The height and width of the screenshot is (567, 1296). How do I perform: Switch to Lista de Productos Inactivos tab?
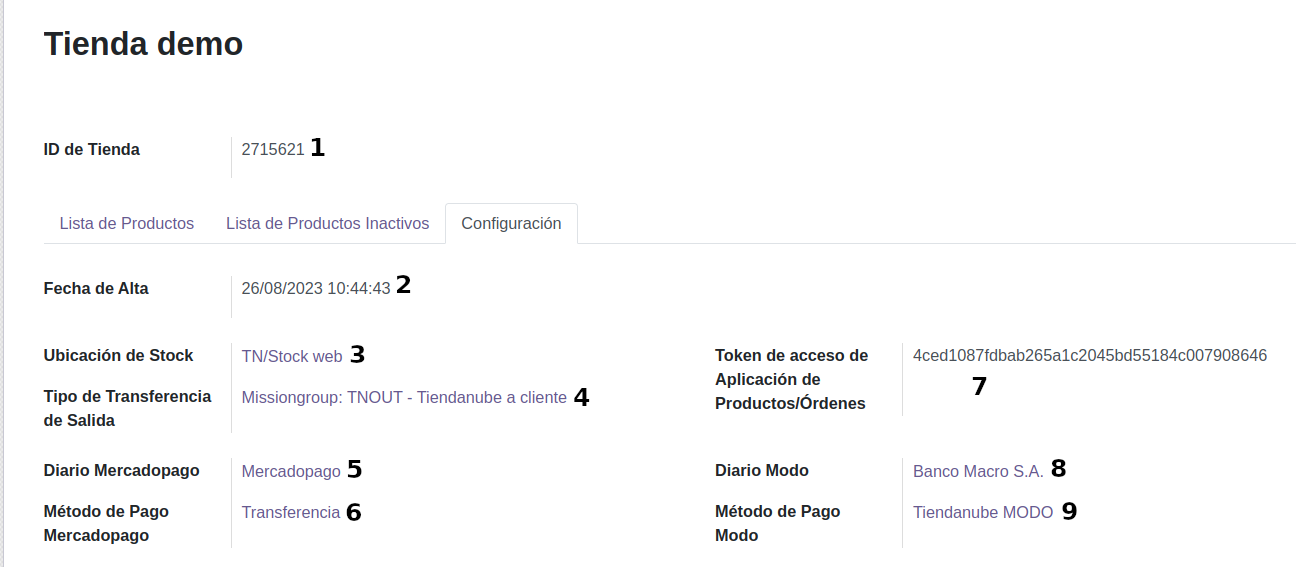click(327, 223)
